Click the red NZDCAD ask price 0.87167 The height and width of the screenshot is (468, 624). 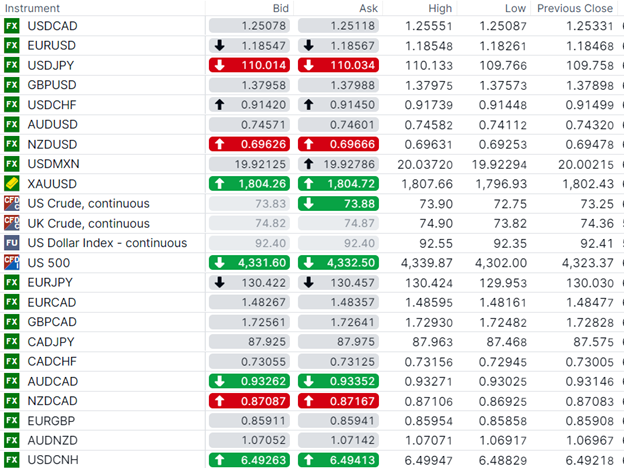pyautogui.click(x=339, y=401)
